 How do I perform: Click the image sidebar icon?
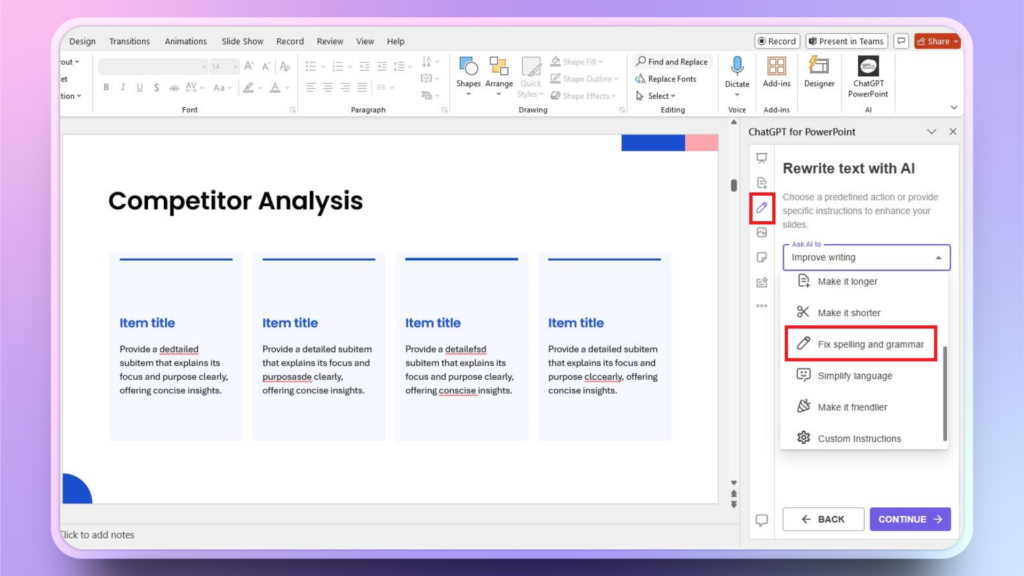761,232
